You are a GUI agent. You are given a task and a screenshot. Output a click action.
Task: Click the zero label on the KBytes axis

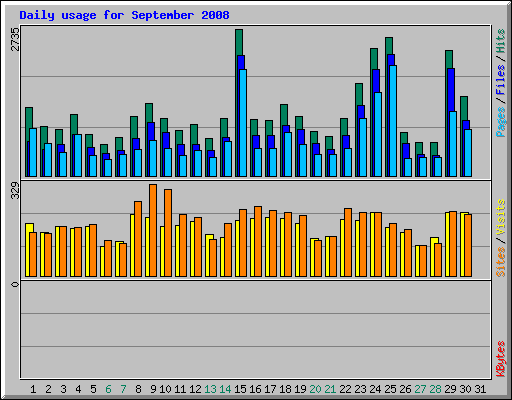[15, 284]
